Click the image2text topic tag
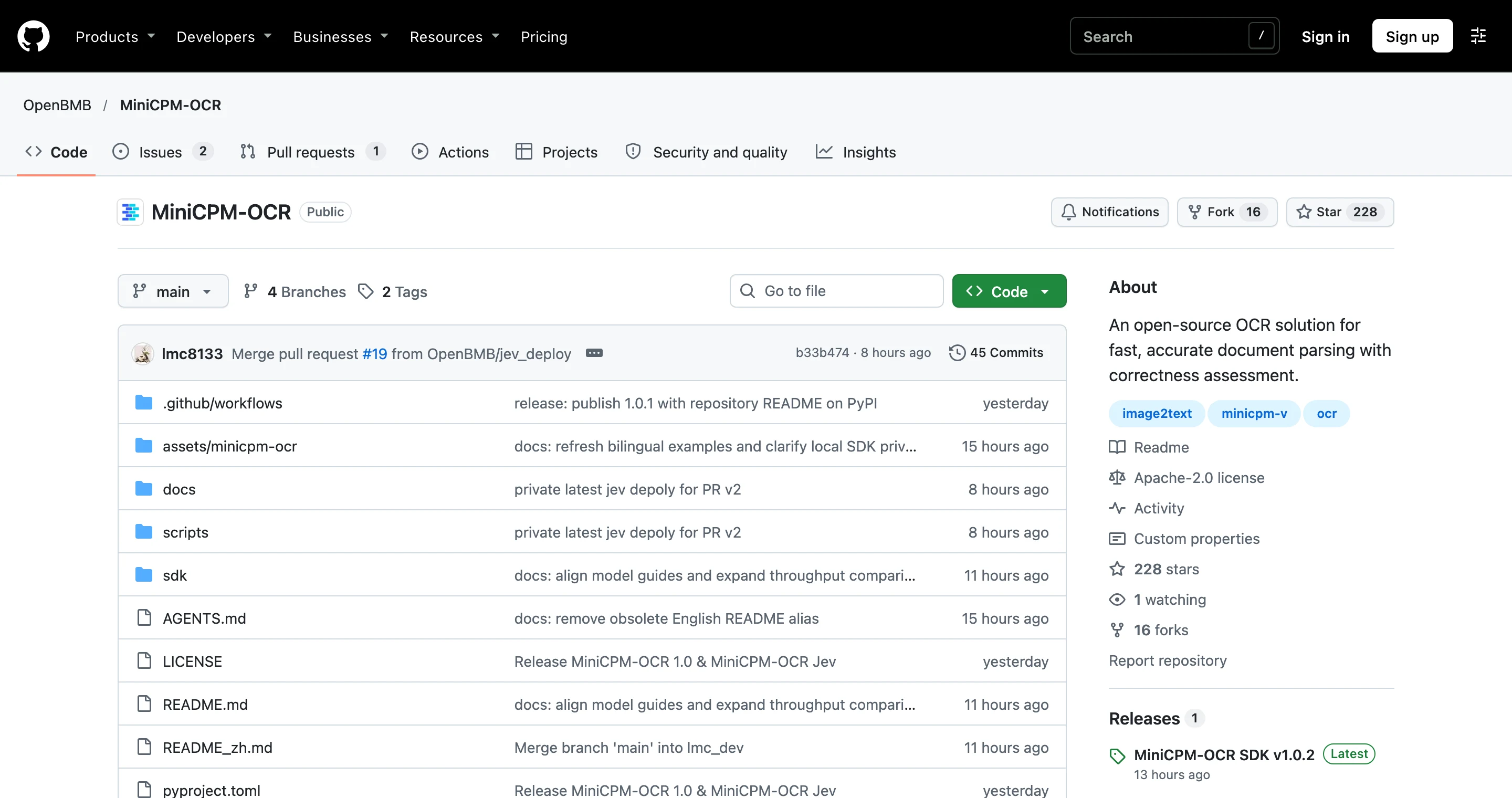Image resolution: width=1512 pixels, height=798 pixels. coord(1156,414)
